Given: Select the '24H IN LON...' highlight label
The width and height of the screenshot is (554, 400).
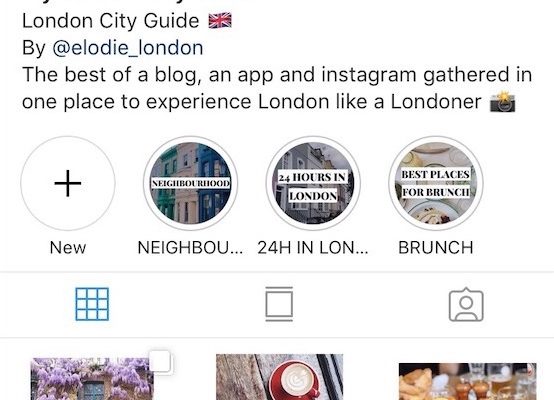Looking at the screenshot, I should click(313, 247).
